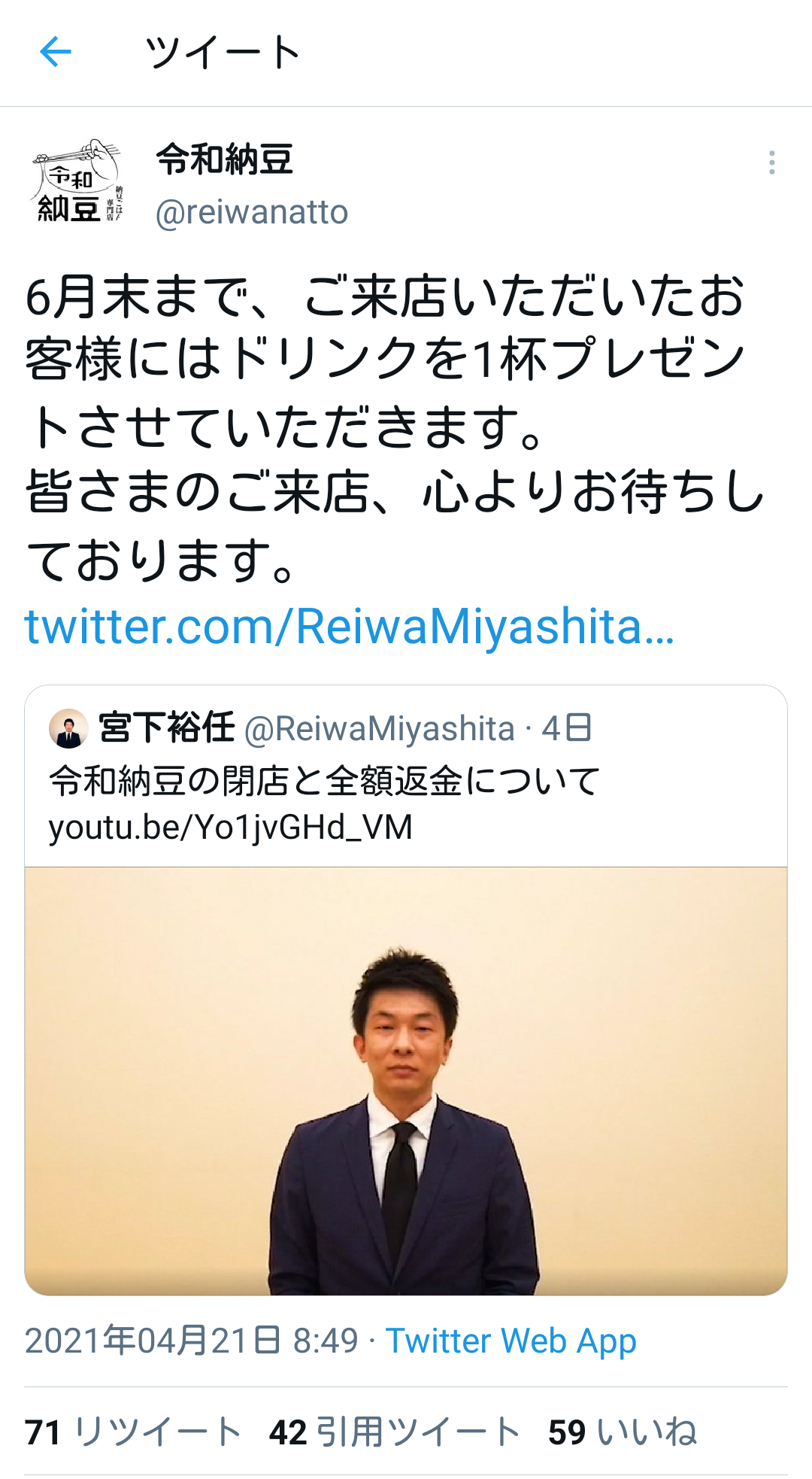The width and height of the screenshot is (812, 1479).
Task: Open the video thumbnail of man in suit
Action: [x=406, y=1081]
